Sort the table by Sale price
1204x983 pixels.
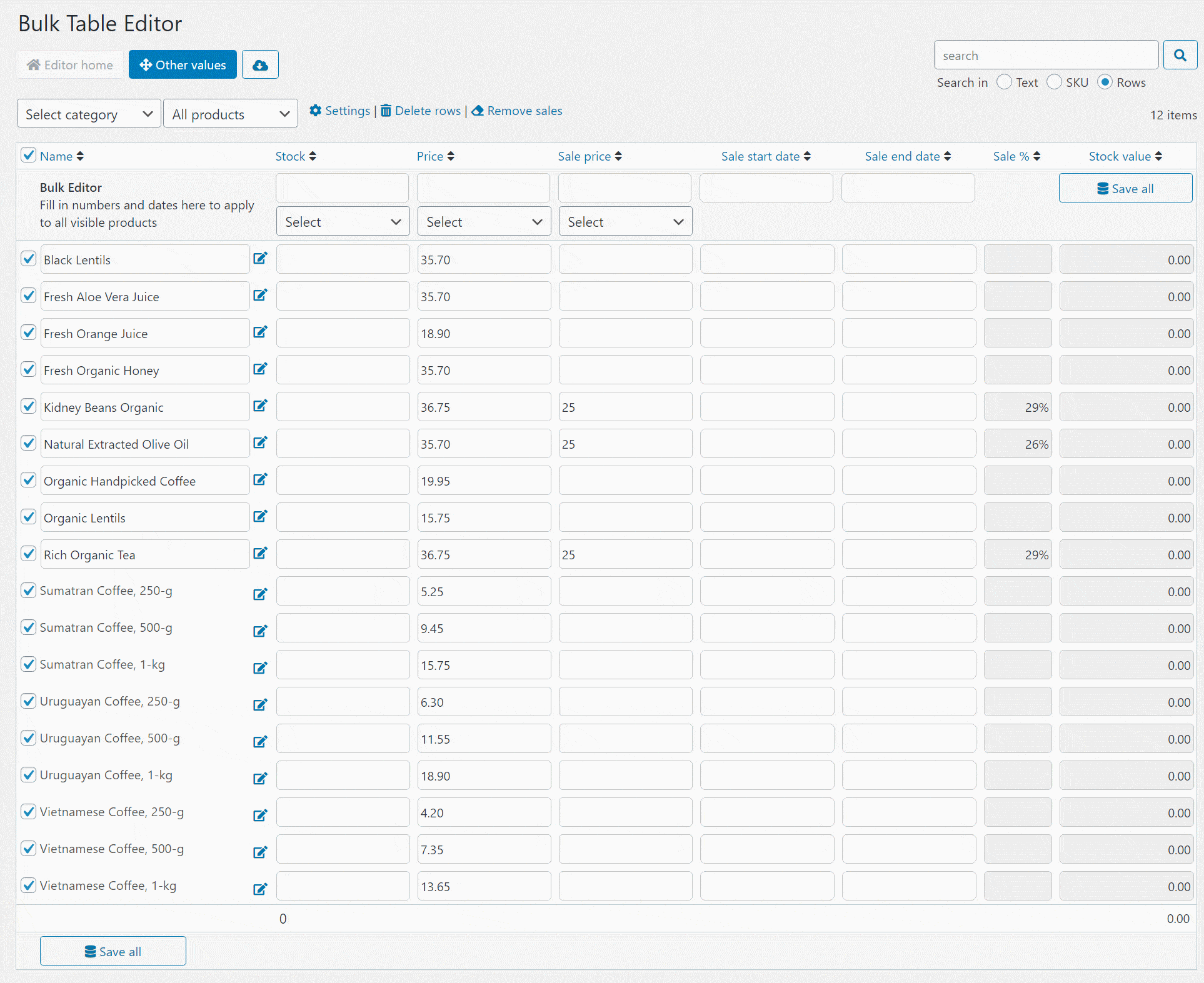coord(588,156)
